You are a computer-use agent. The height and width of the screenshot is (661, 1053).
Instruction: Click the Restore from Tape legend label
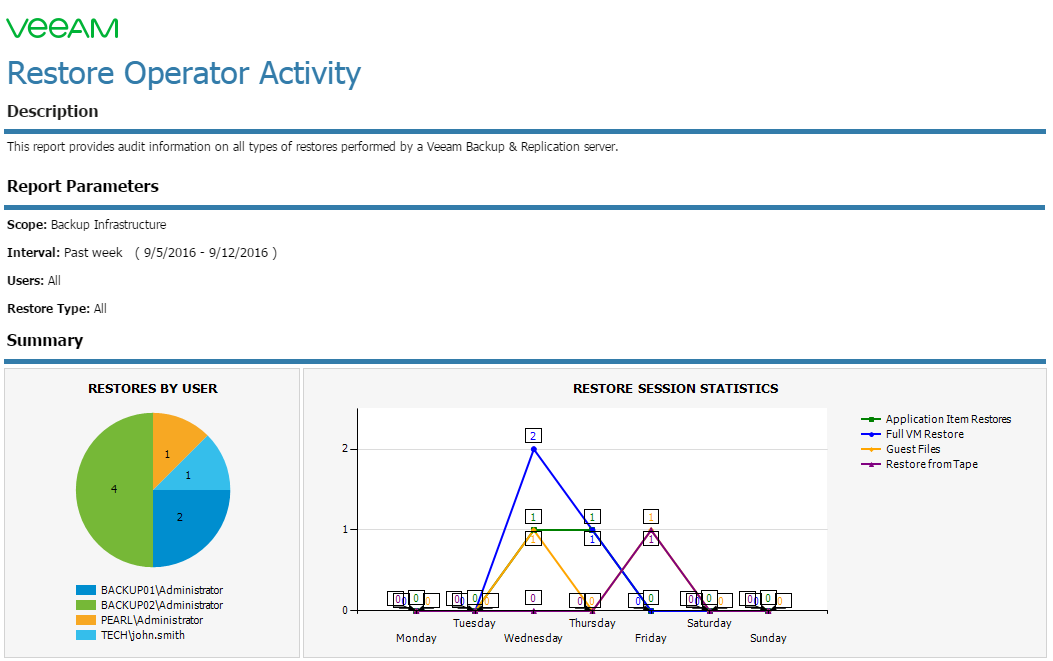tap(931, 464)
